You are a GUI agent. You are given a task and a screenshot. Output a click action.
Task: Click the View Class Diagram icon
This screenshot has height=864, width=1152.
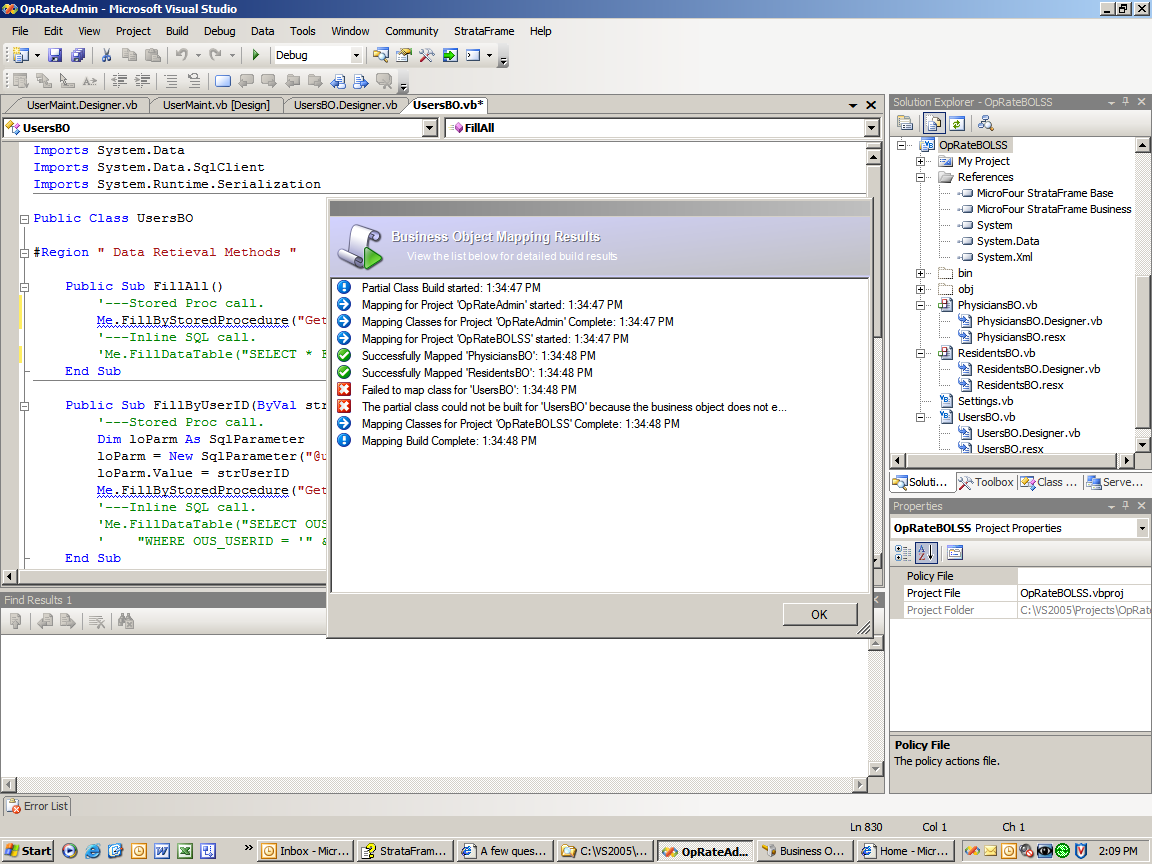986,123
